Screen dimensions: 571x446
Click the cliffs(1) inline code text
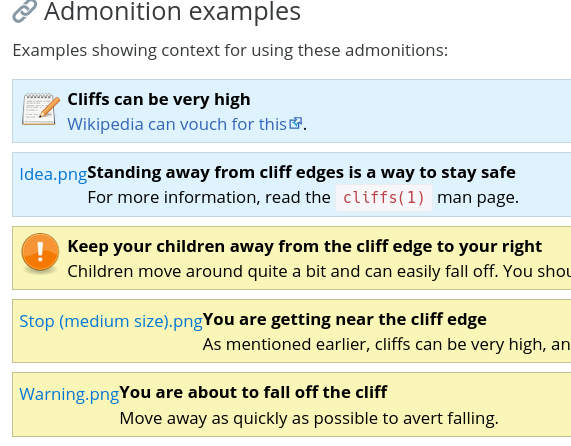[384, 198]
